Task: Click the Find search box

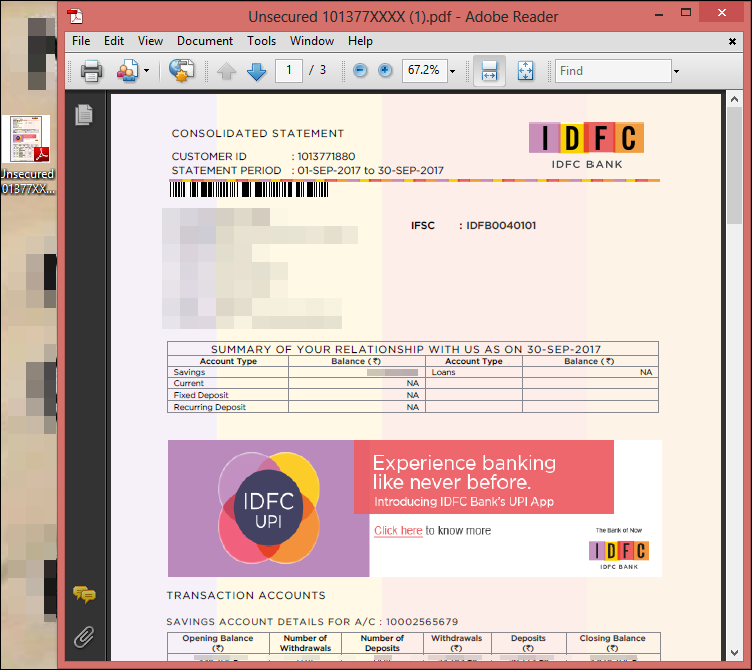Action: (x=613, y=71)
